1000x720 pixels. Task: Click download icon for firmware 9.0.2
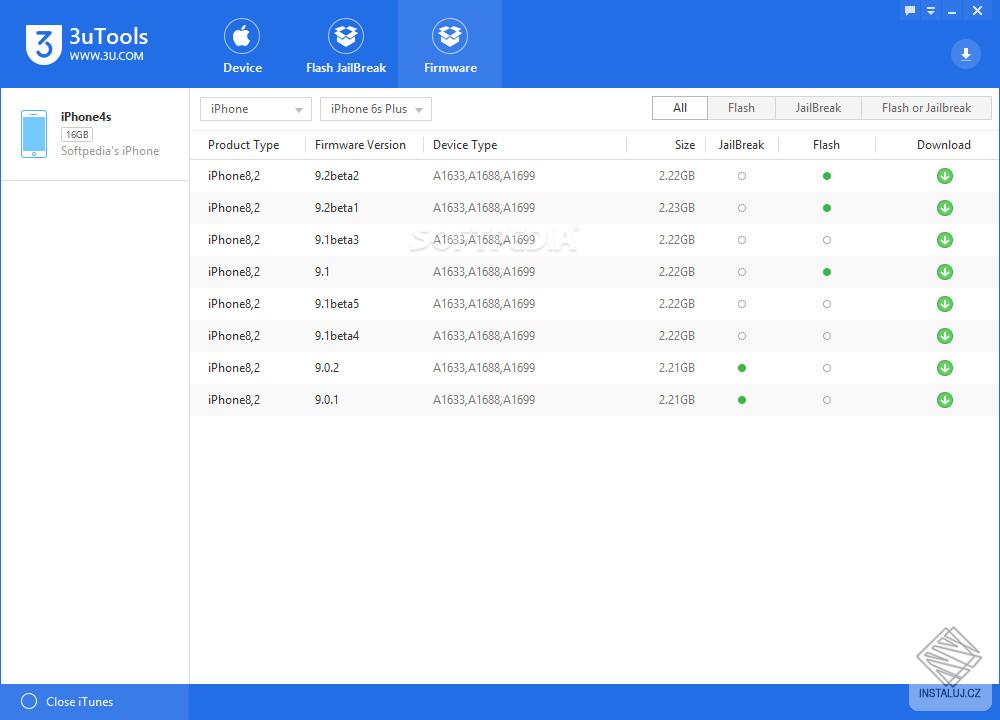[944, 368]
